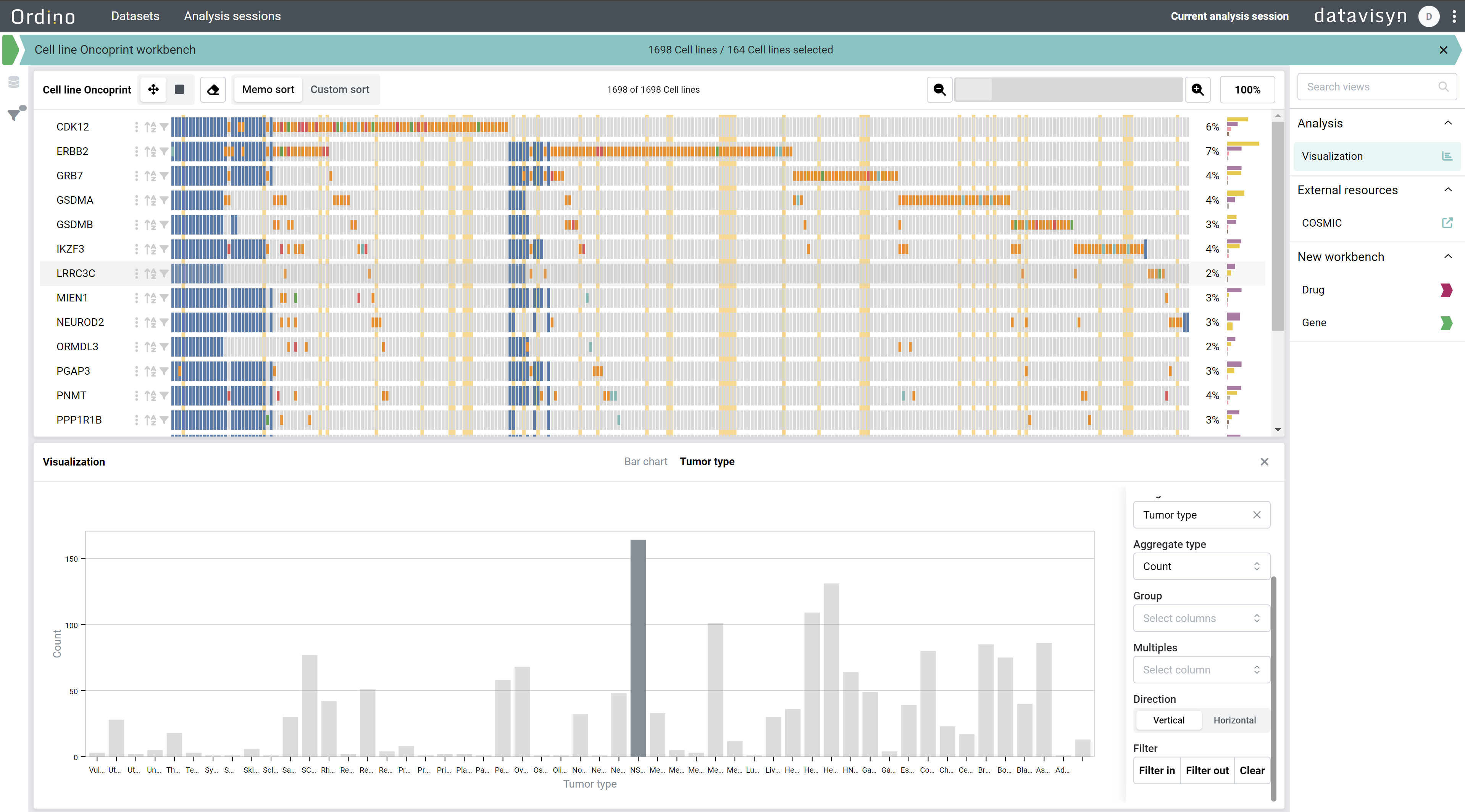
Task: Switch to the Bar chart tab
Action: (645, 462)
